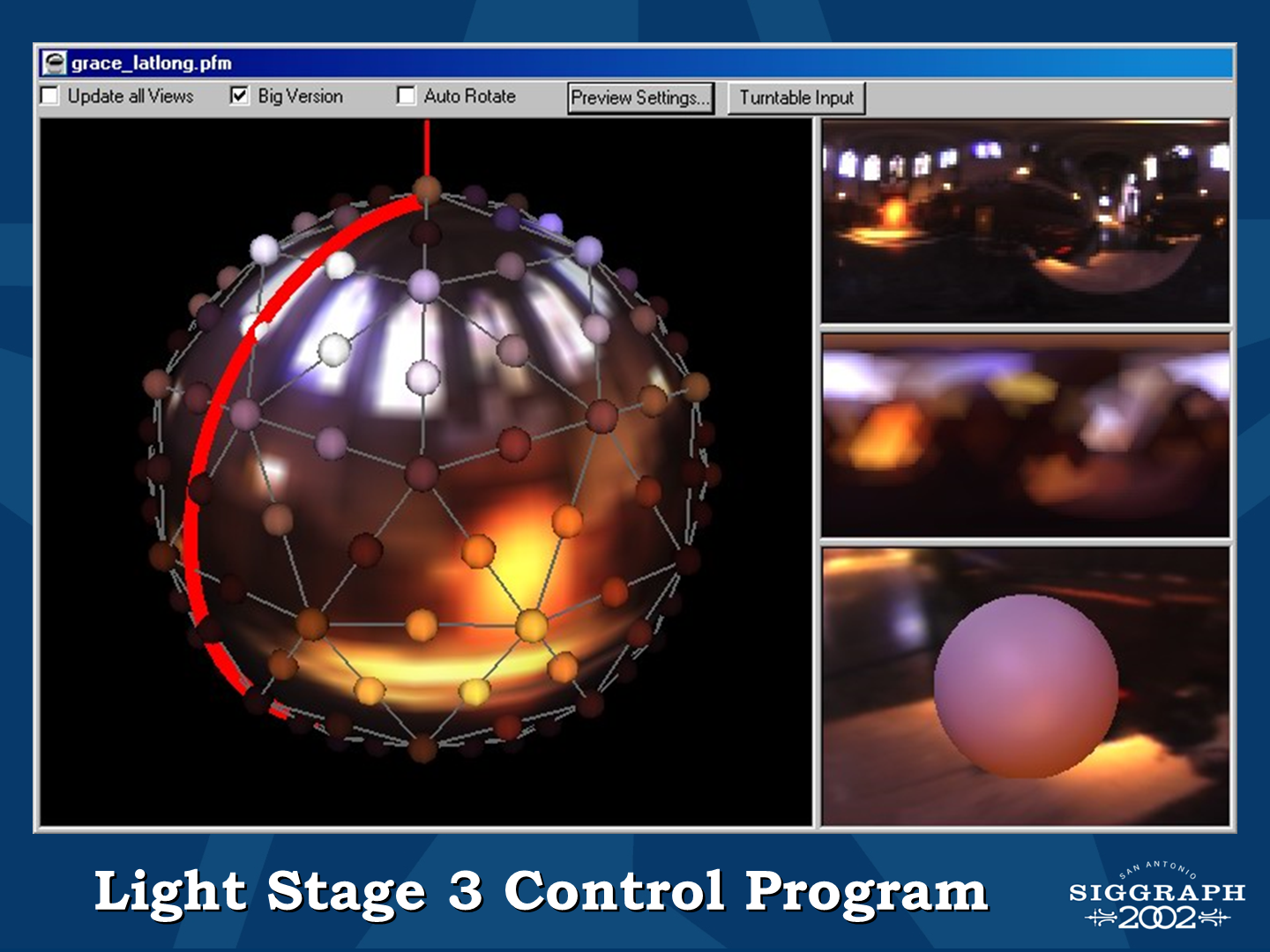1270x952 pixels.
Task: Enable the Update all Views checkbox
Action: pos(50,96)
